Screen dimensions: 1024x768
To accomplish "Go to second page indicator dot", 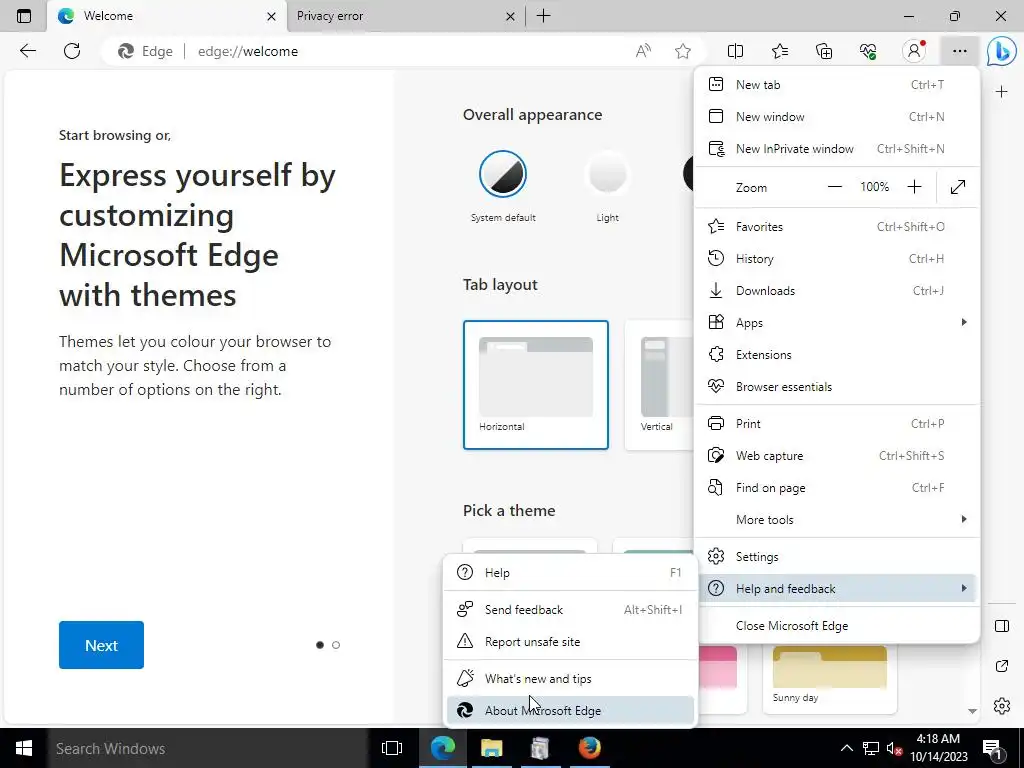I will [336, 645].
